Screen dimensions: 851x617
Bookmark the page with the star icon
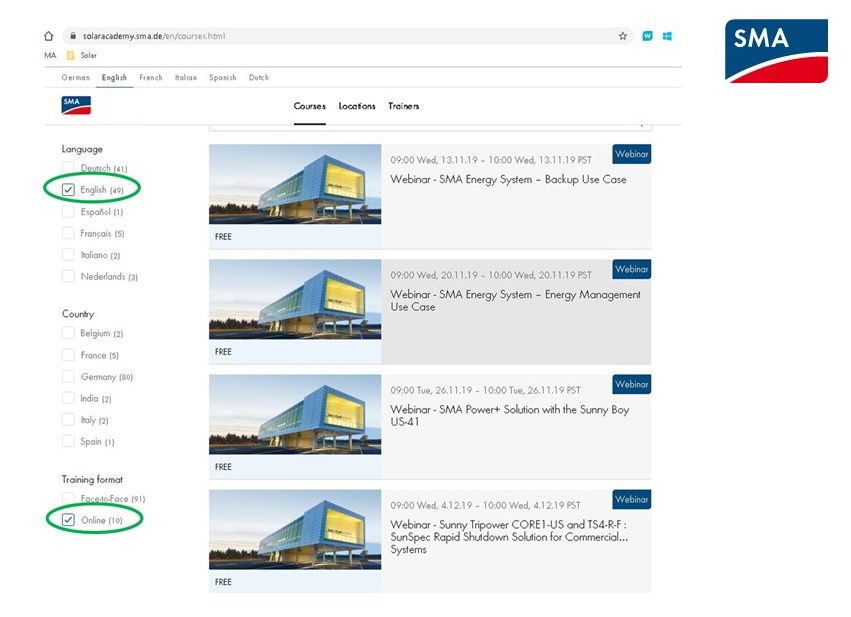[623, 36]
